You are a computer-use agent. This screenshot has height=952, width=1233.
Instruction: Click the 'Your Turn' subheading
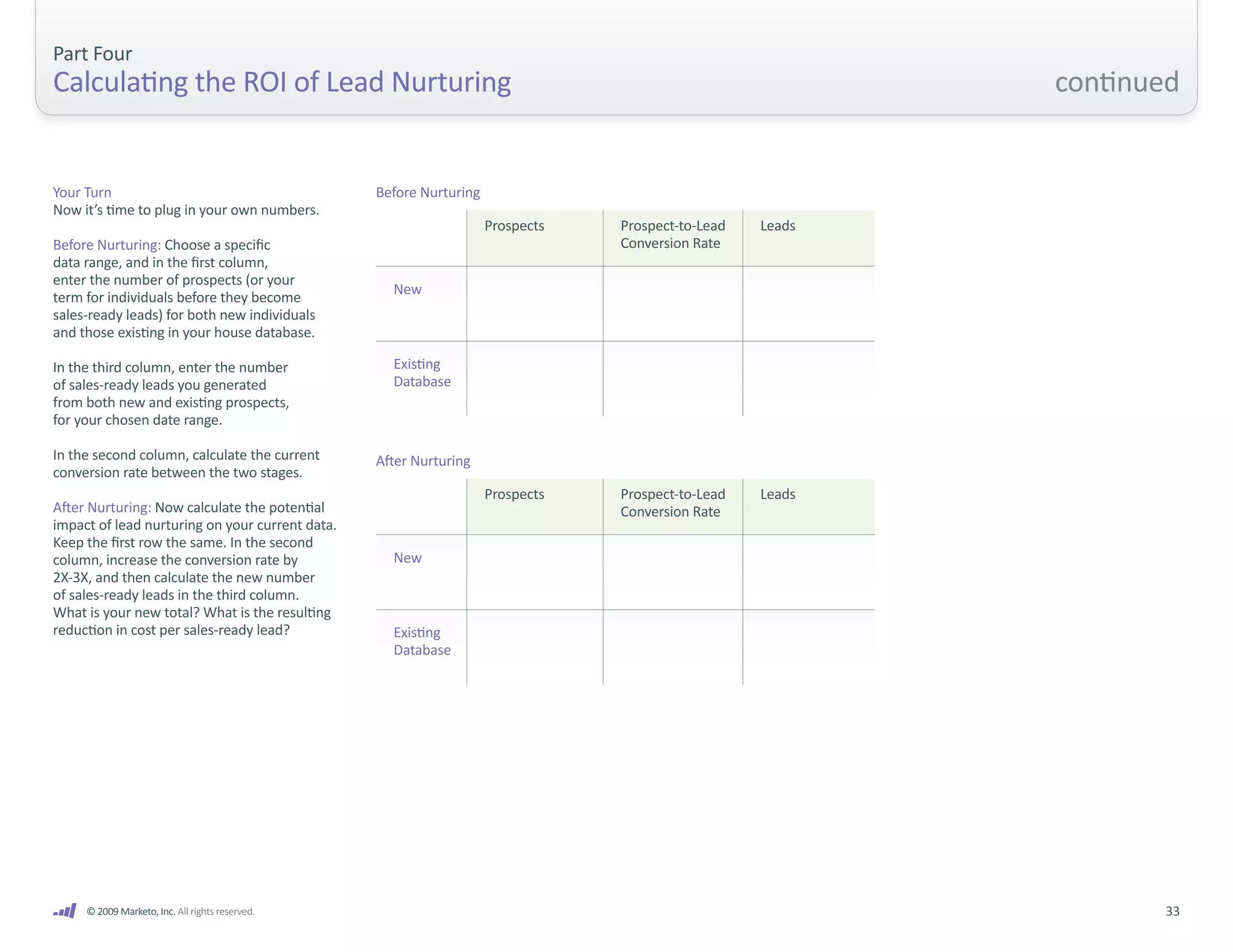point(82,192)
